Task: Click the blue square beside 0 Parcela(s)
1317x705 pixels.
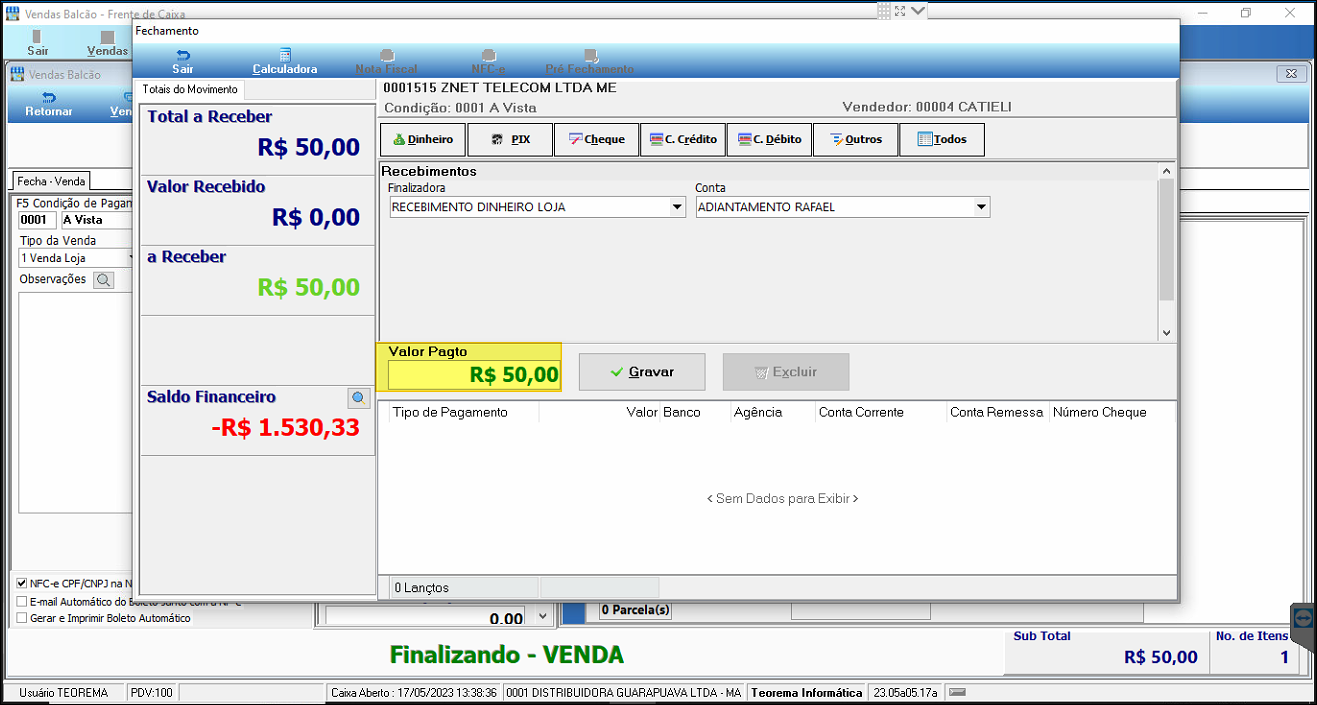Action: pyautogui.click(x=574, y=612)
